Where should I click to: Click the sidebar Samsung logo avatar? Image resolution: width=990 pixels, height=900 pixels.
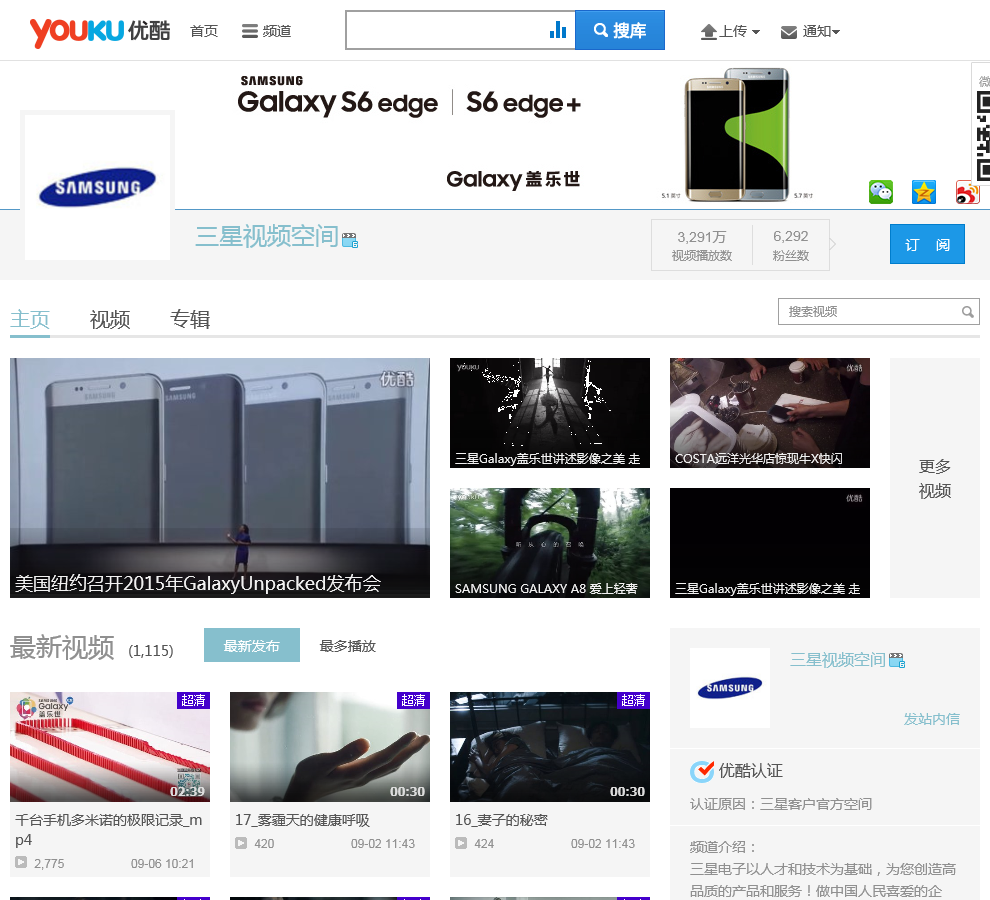point(729,688)
